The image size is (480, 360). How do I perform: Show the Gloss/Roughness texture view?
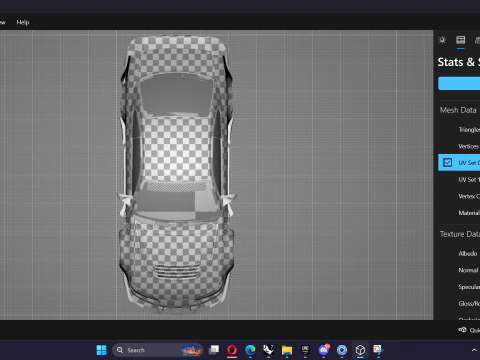tap(459, 304)
